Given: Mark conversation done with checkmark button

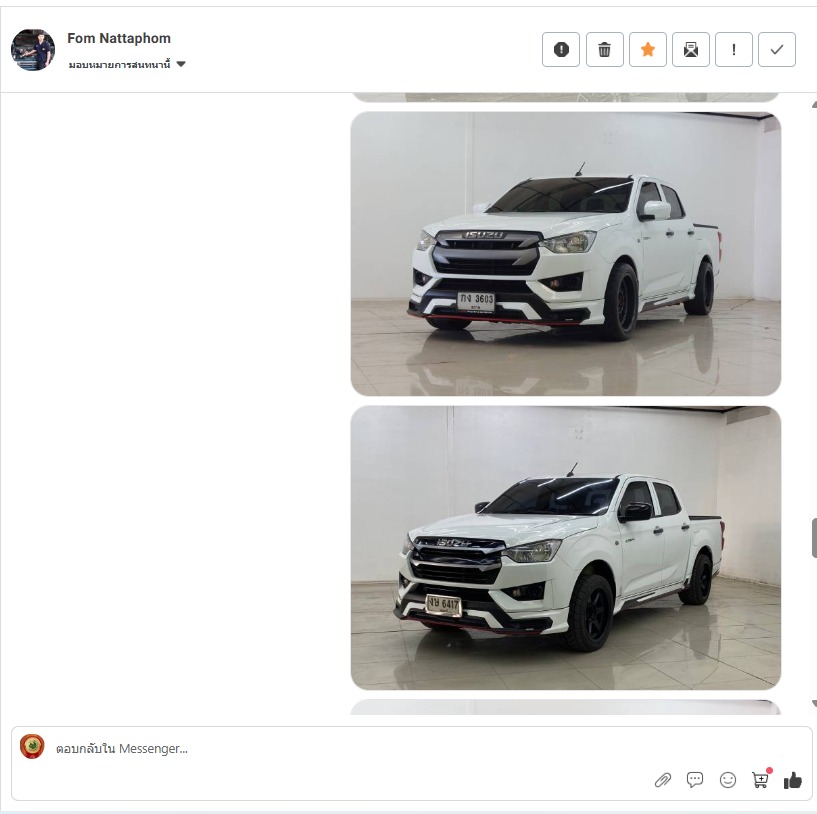Looking at the screenshot, I should tap(777, 50).
